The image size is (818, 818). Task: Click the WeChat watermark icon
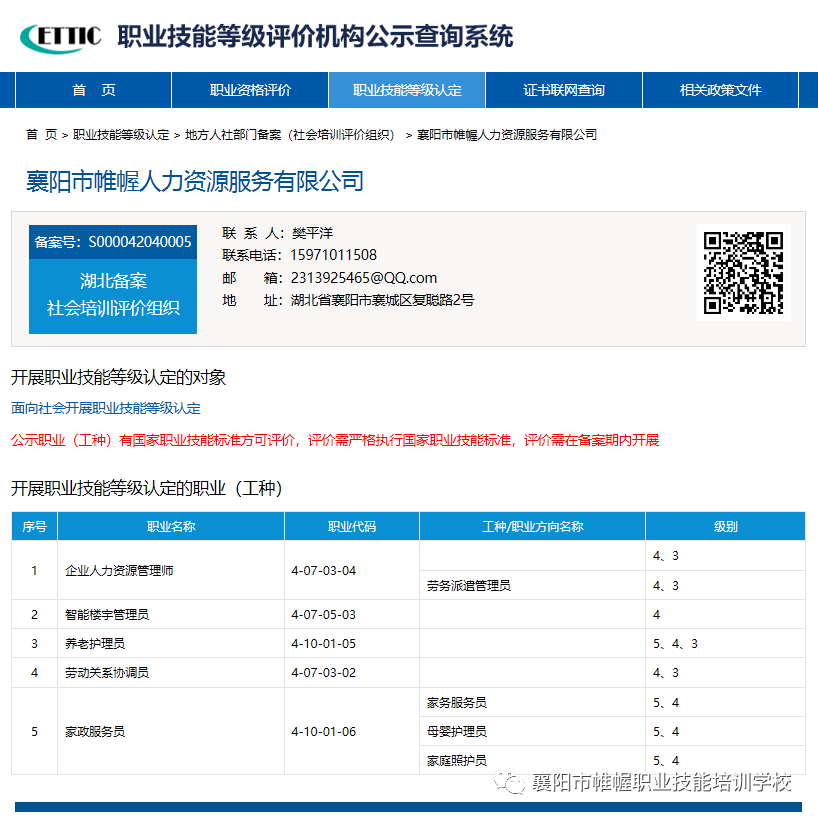tap(514, 782)
